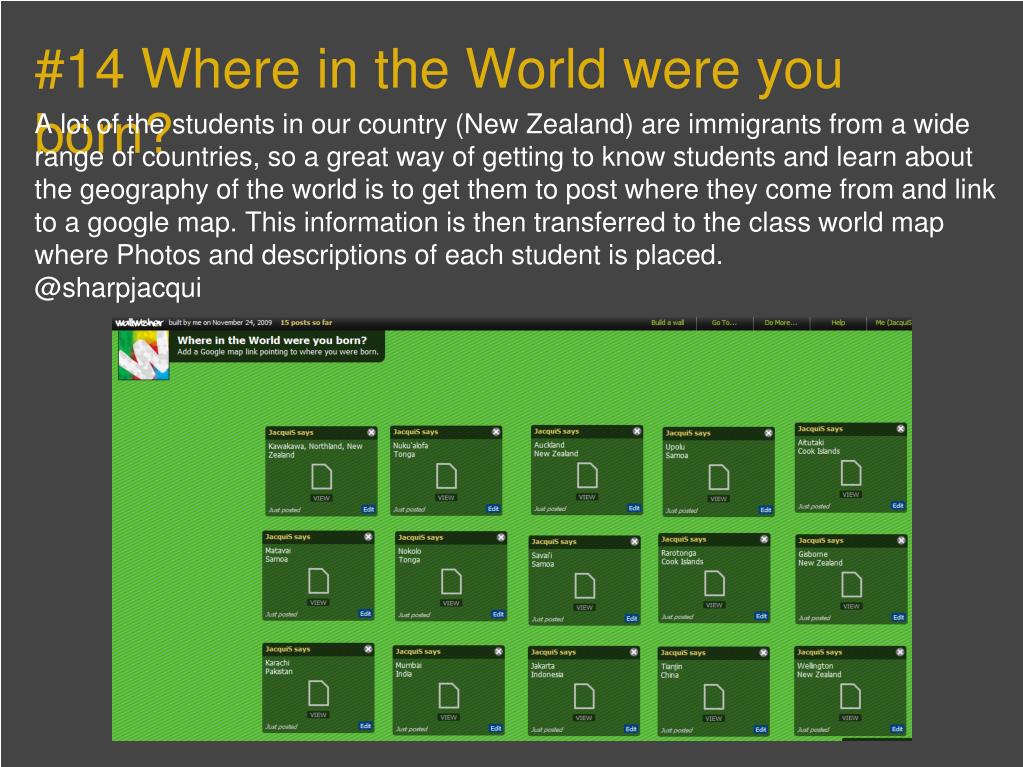Click document icon on Karachi note

tap(318, 693)
